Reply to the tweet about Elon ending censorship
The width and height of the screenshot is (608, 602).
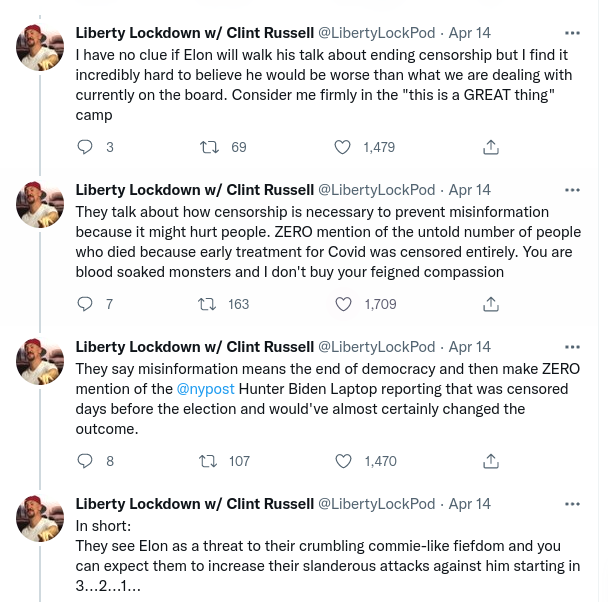[85, 147]
